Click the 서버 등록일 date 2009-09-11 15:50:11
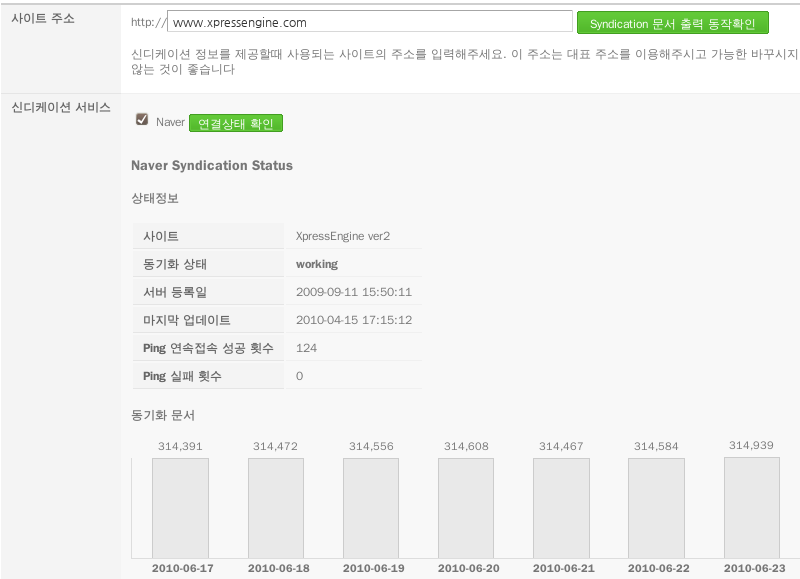Image resolution: width=800 pixels, height=579 pixels. coord(354,292)
